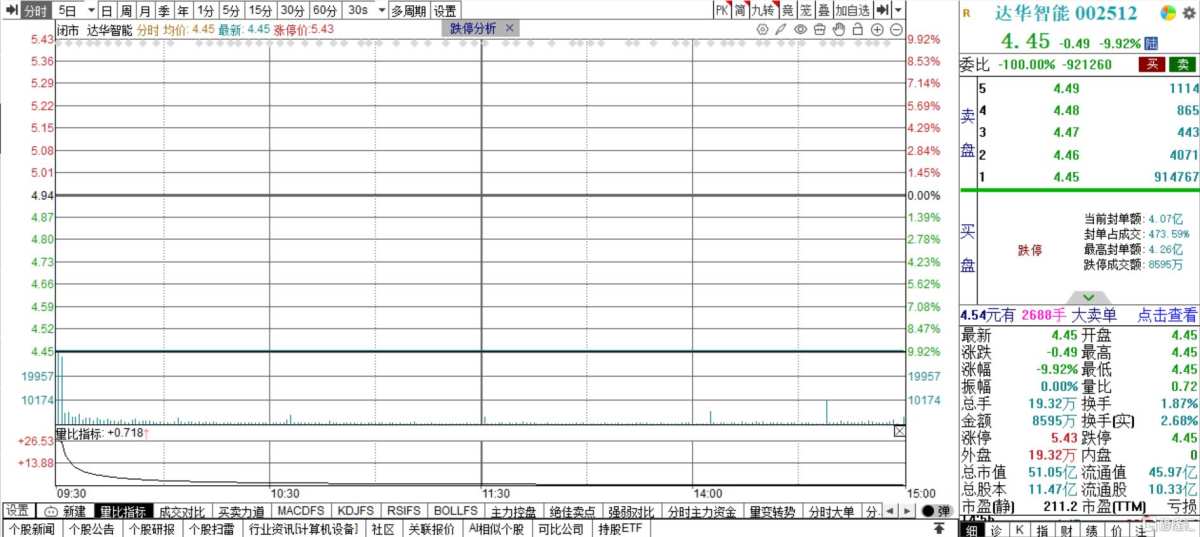Viewport: 1200px width, 537px height.
Task: Toggle the 叠 overlay button
Action: click(823, 10)
